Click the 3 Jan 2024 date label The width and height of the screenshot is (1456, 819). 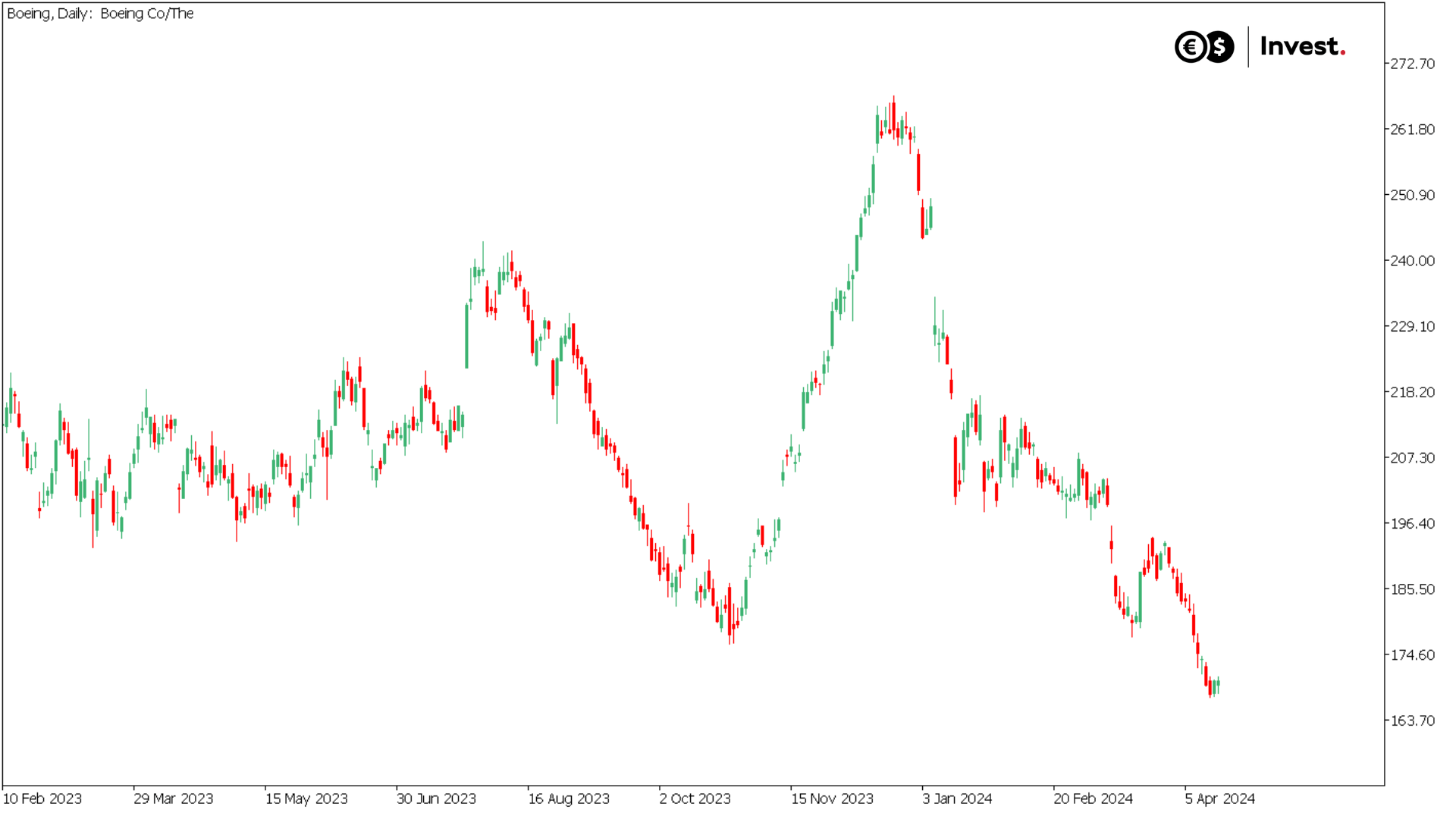(957, 799)
